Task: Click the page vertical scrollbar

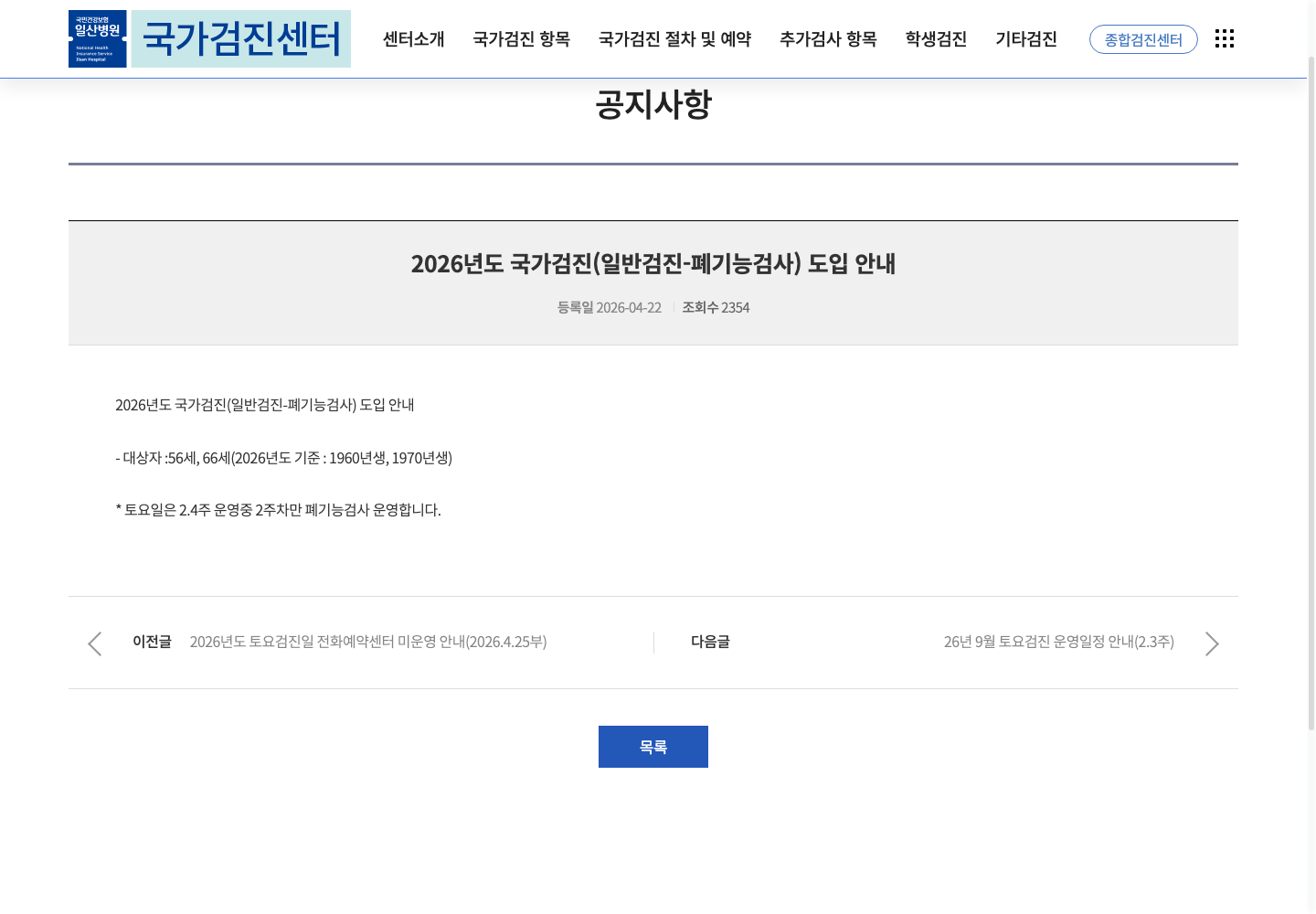Action: coord(1311,393)
